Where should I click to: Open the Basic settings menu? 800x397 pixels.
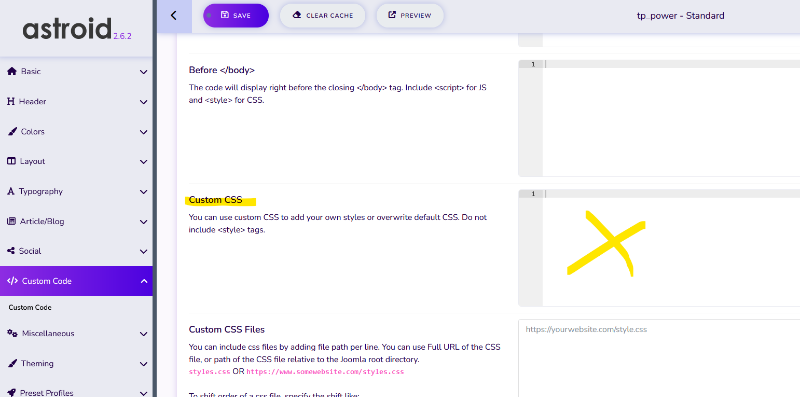click(x=77, y=71)
